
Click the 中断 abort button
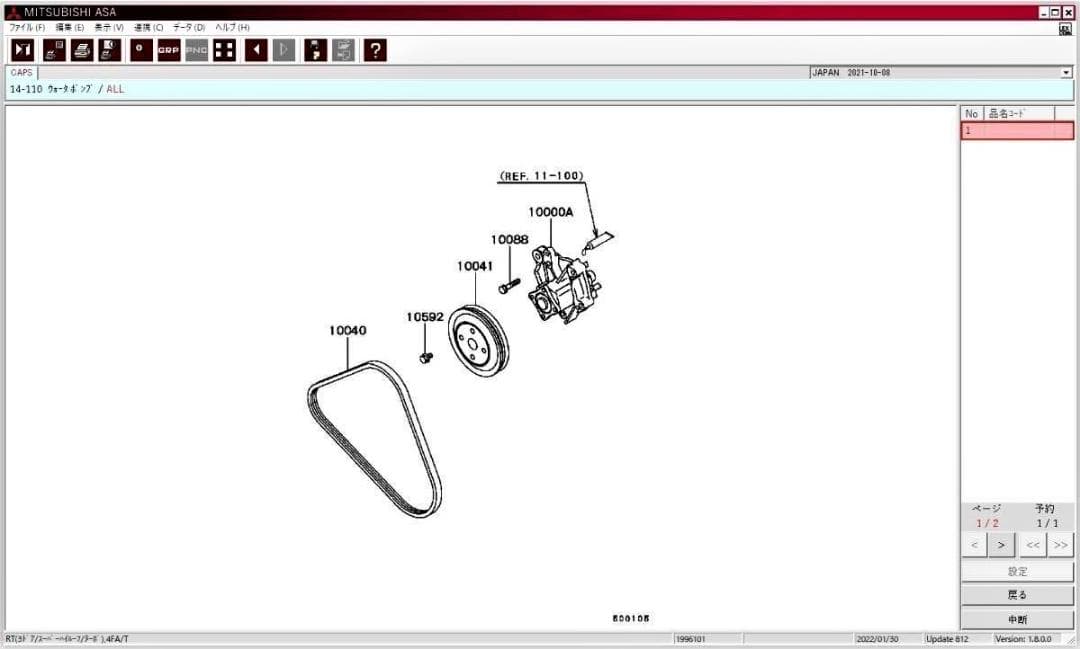click(1017, 619)
